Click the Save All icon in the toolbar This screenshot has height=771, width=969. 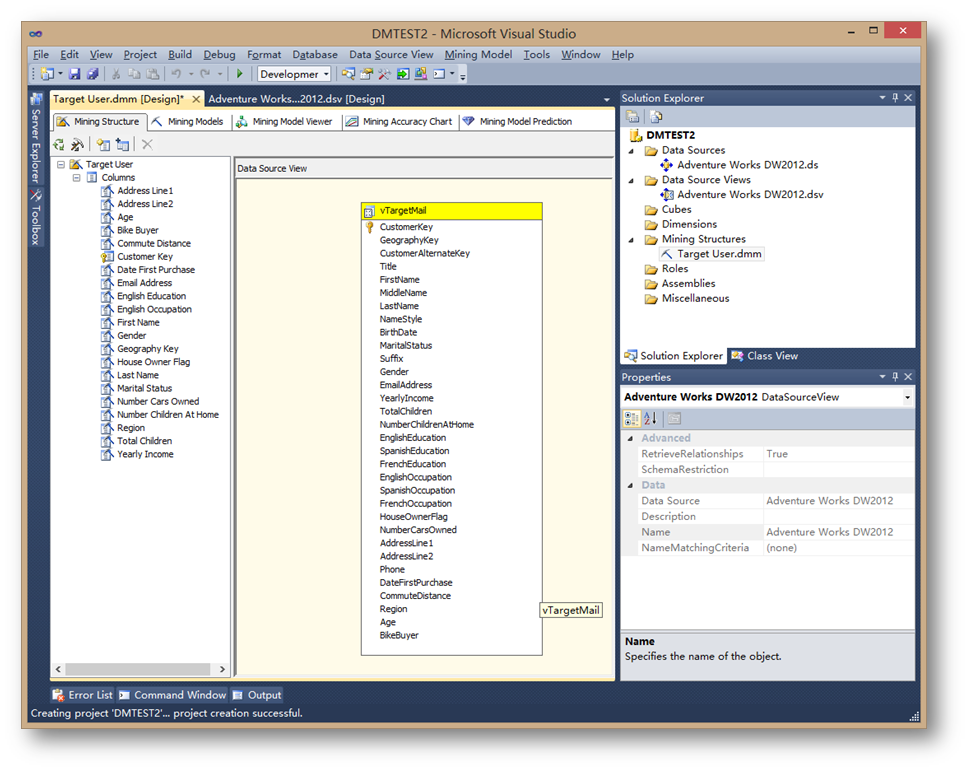93,74
